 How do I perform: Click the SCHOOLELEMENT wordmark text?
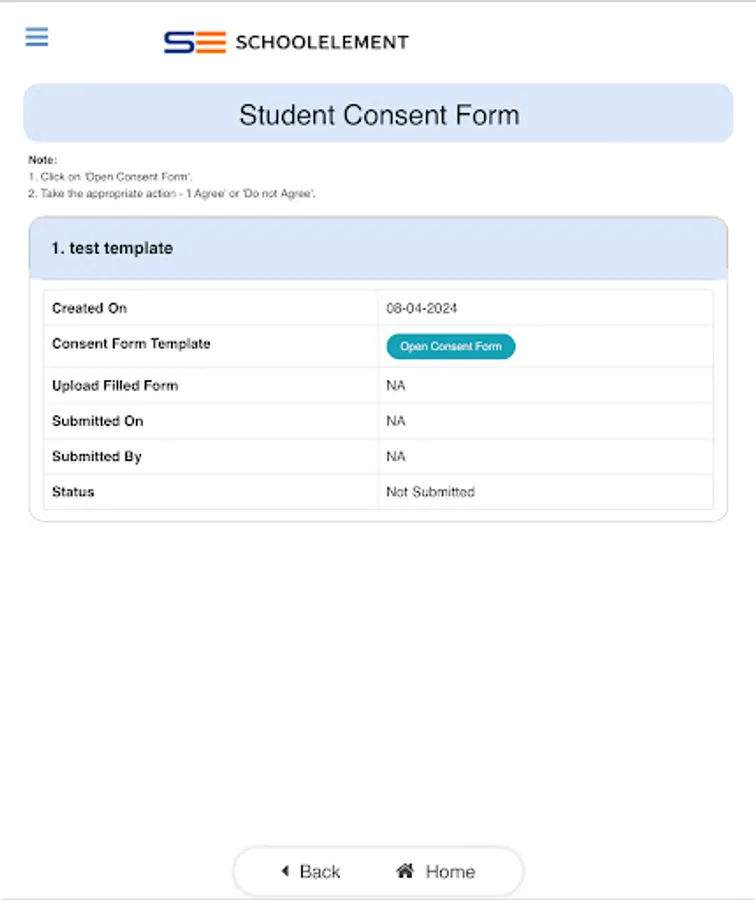(x=321, y=42)
